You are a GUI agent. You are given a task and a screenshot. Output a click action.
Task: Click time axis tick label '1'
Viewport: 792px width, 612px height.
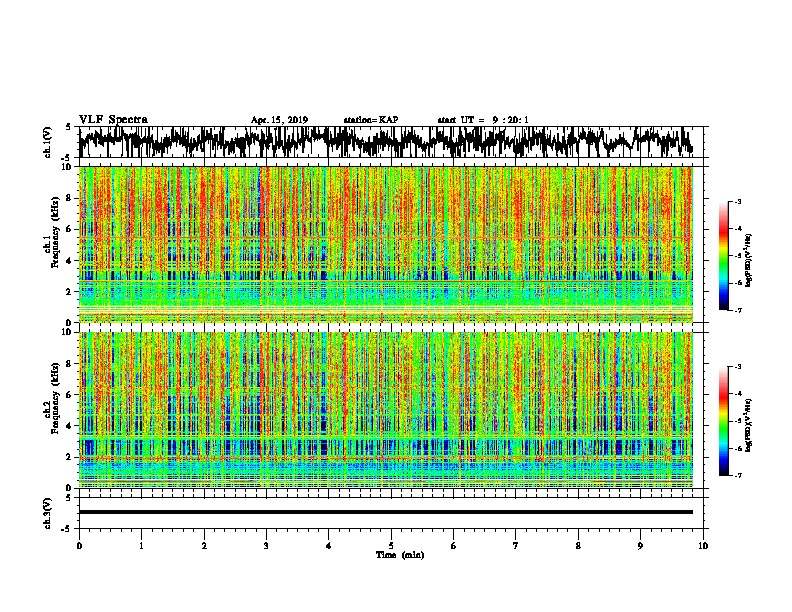point(141,546)
